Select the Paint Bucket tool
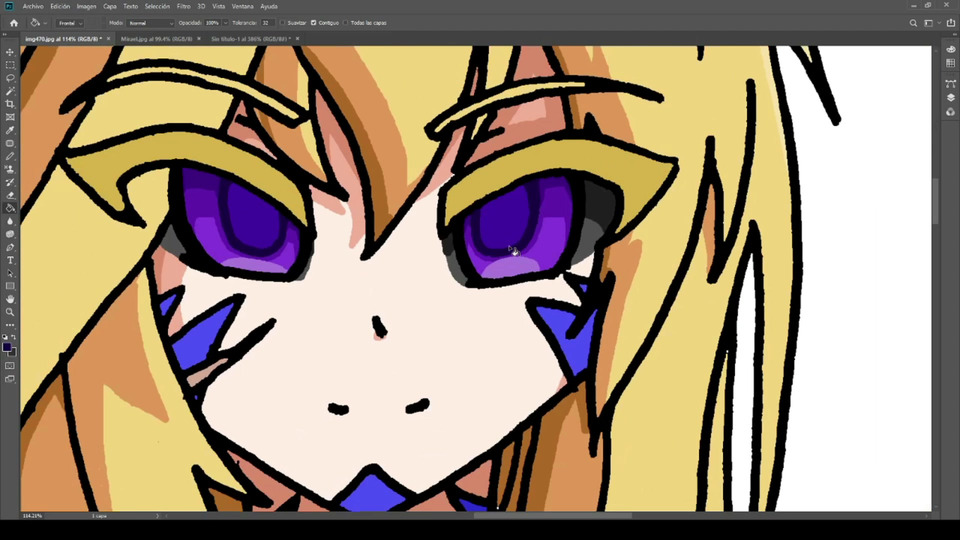960x540 pixels. (10, 208)
